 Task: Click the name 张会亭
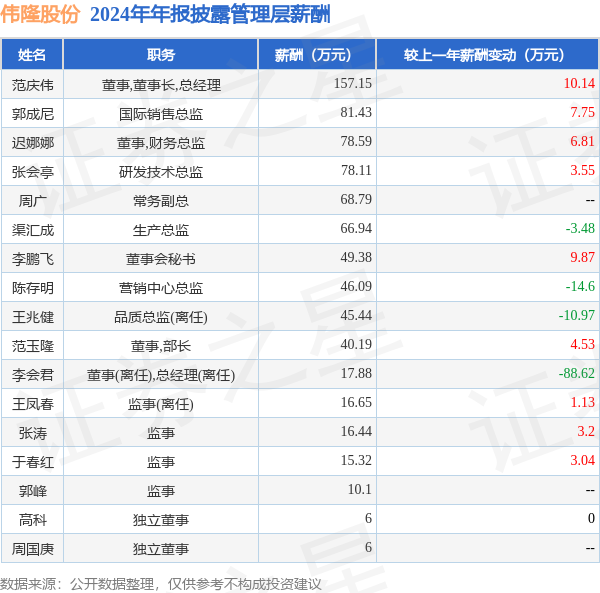click(33, 172)
